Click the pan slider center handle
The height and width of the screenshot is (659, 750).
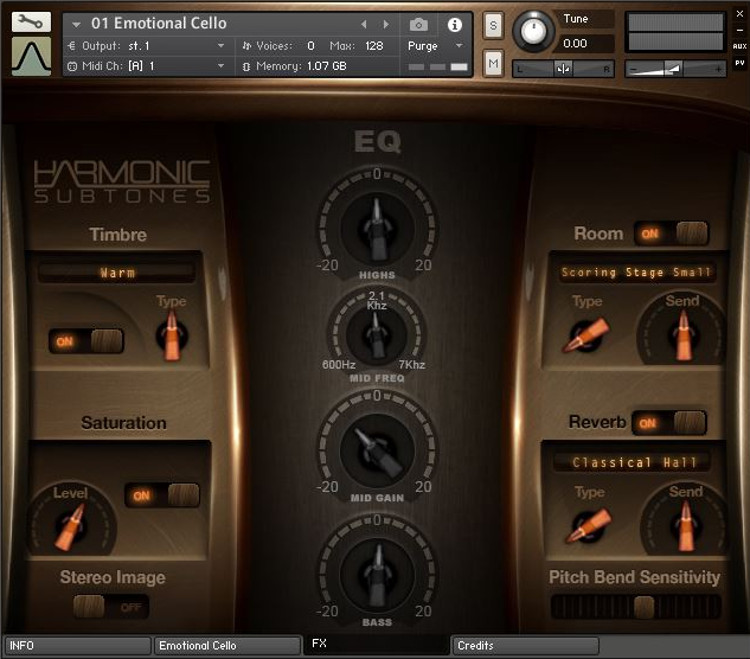pyautogui.click(x=563, y=69)
